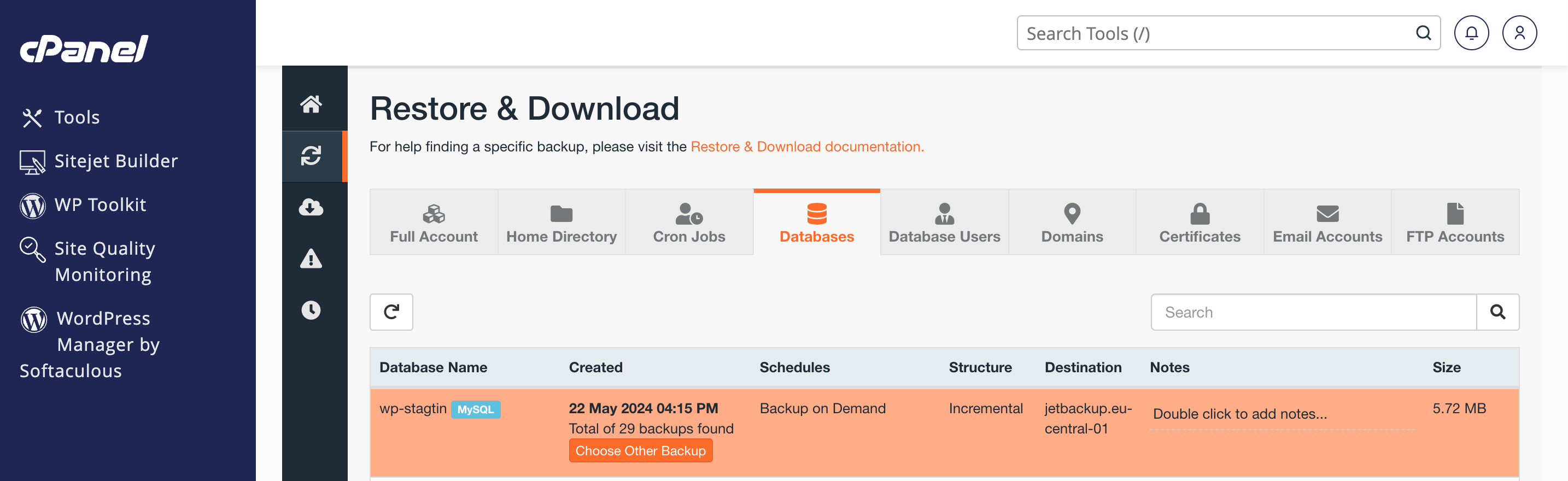Viewport: 1568px width, 481px height.
Task: Click the backup search magnifier button
Action: coord(1497,312)
